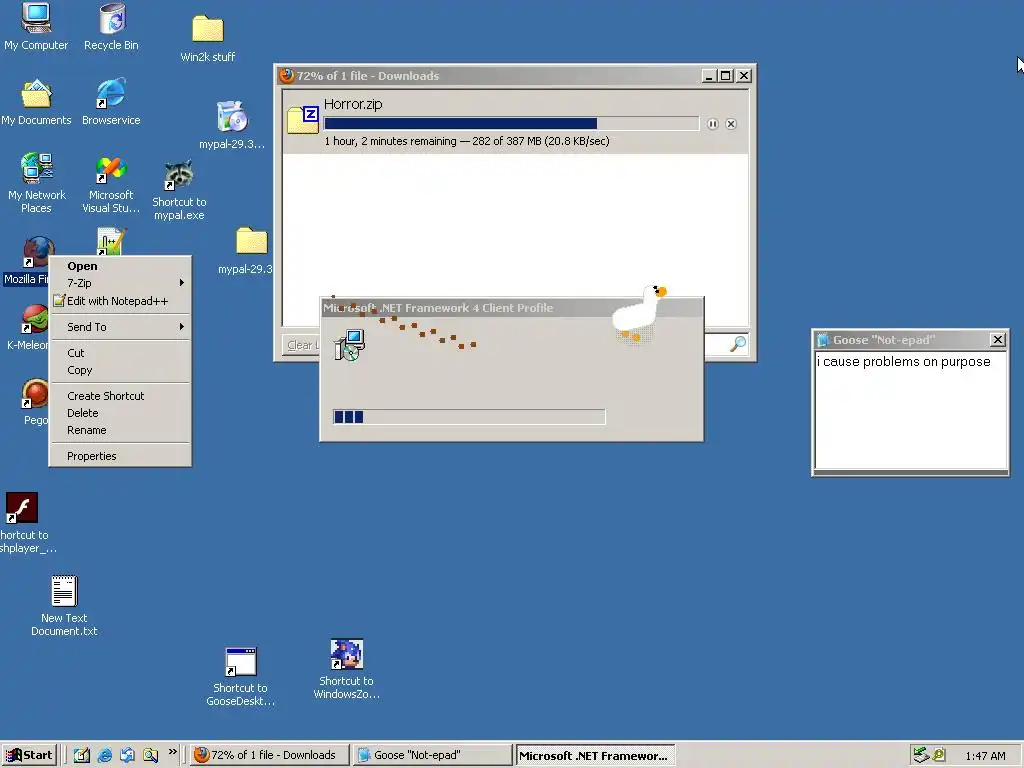Select the K-Meleon shortcut icon
This screenshot has height=768, width=1024.
[34, 319]
